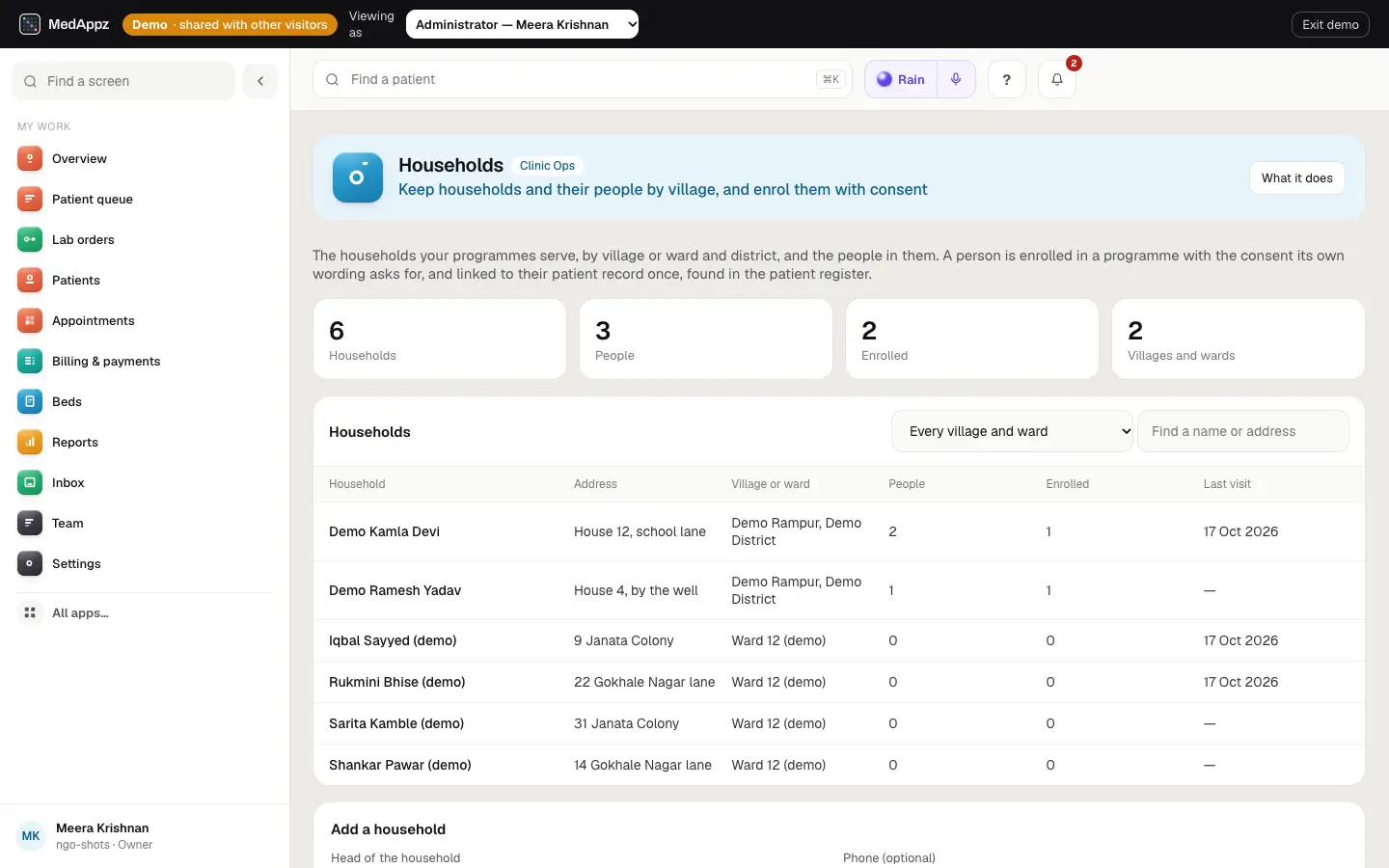Click the Last visit column header
This screenshot has height=868, width=1389.
click(1227, 484)
